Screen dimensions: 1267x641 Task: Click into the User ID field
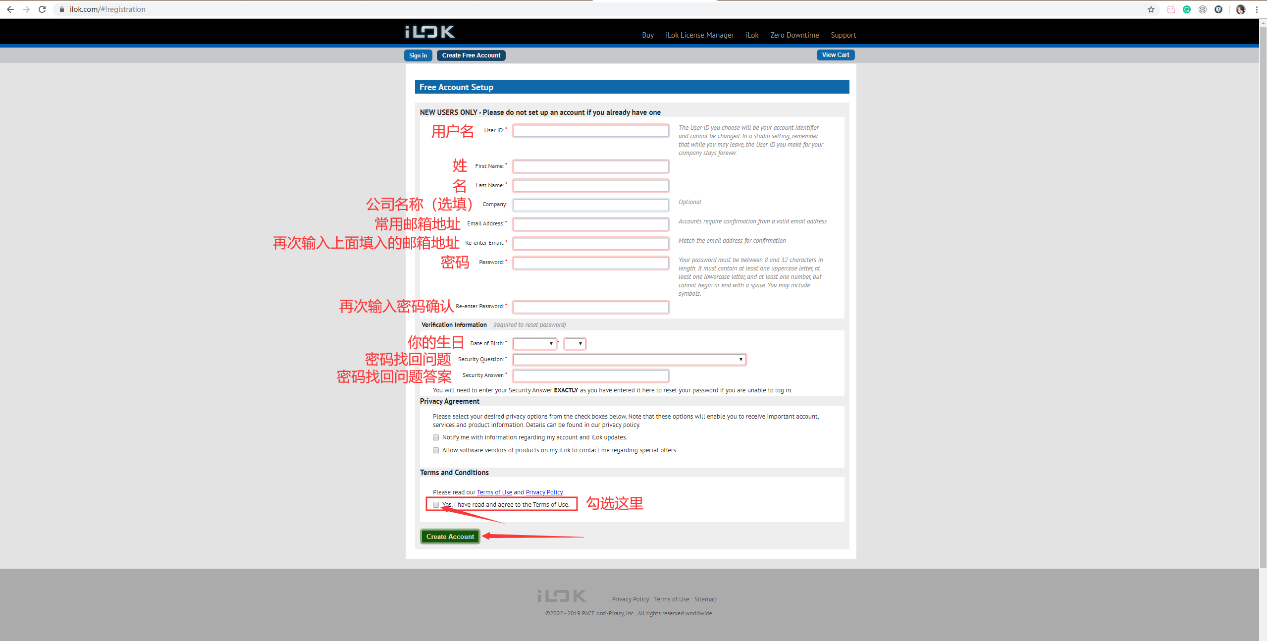[x=591, y=131]
